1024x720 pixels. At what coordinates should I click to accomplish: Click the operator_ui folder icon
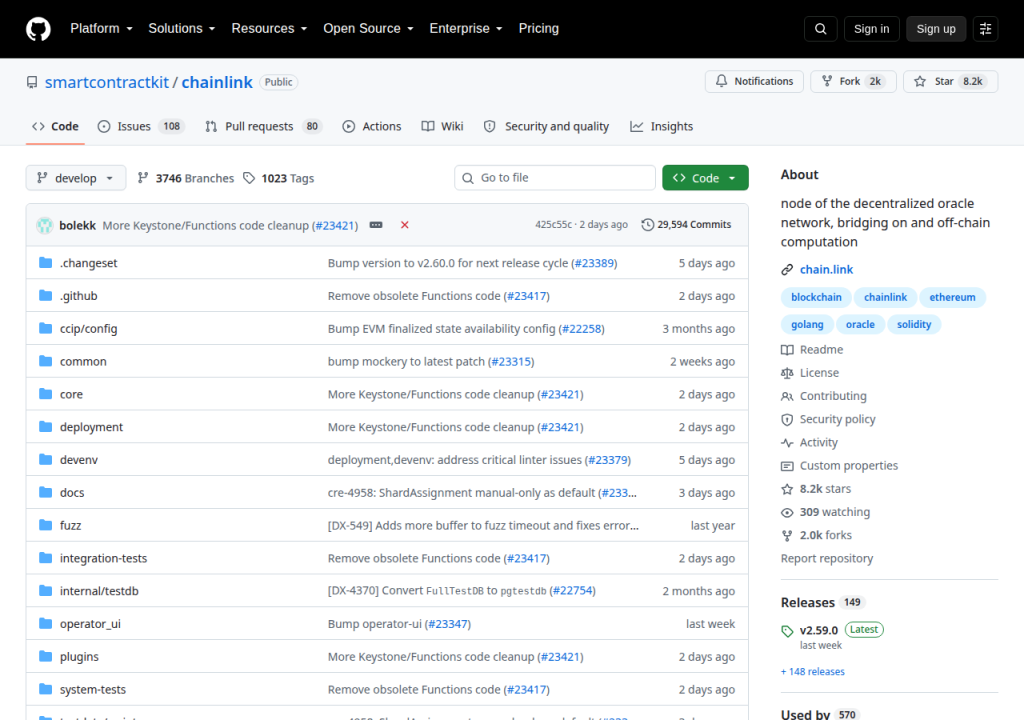pyautogui.click(x=45, y=623)
